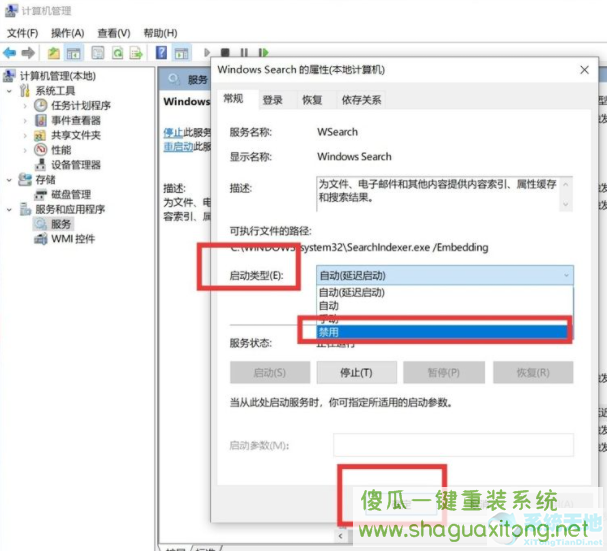The width and height of the screenshot is (607, 551).
Task: Click the Restart service toolbar icon
Action: (263, 52)
